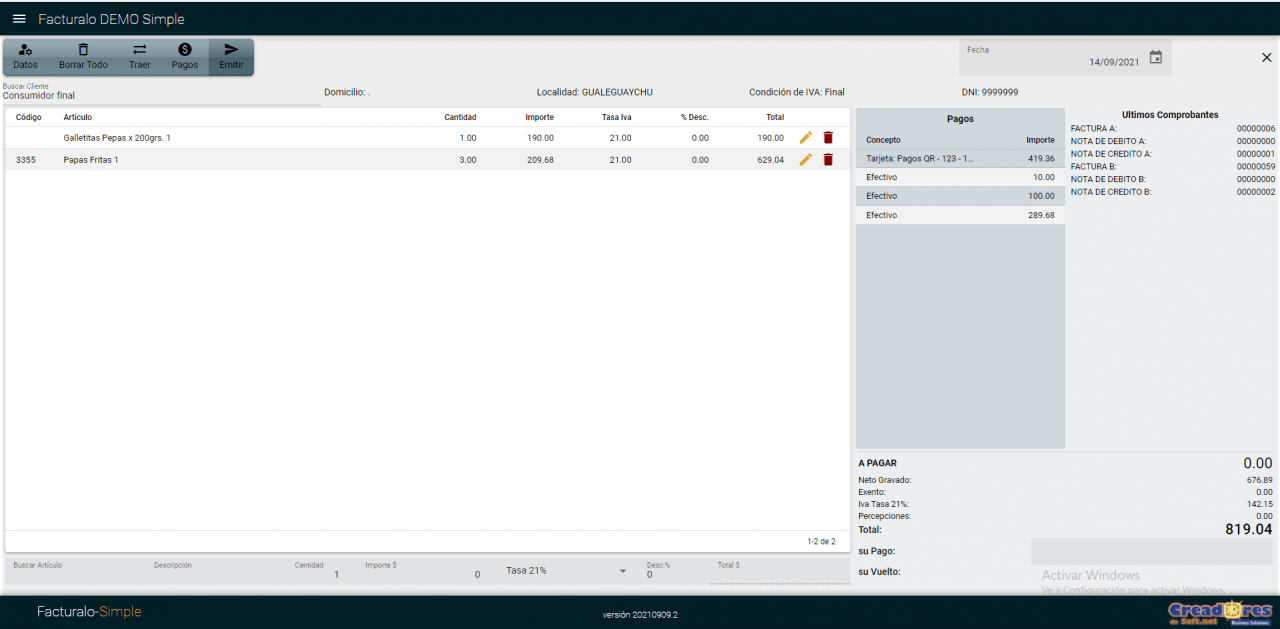Select the Efectivo 289.68 payment row
The image size is (1280, 629).
point(959,215)
